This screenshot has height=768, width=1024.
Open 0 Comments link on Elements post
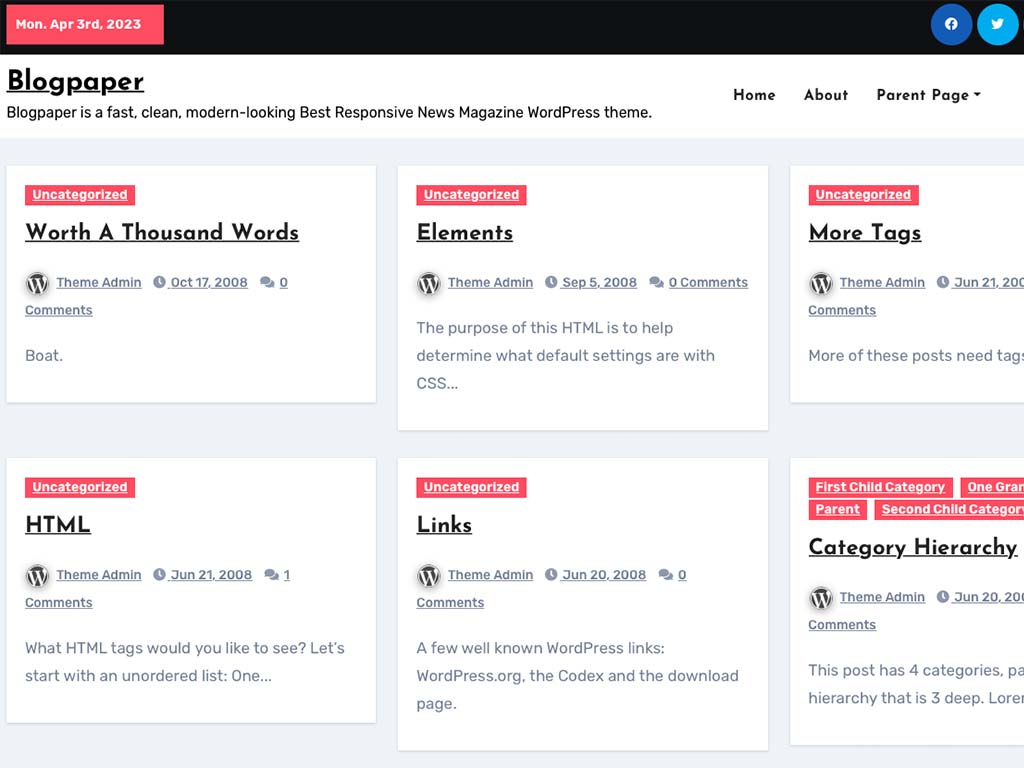708,283
